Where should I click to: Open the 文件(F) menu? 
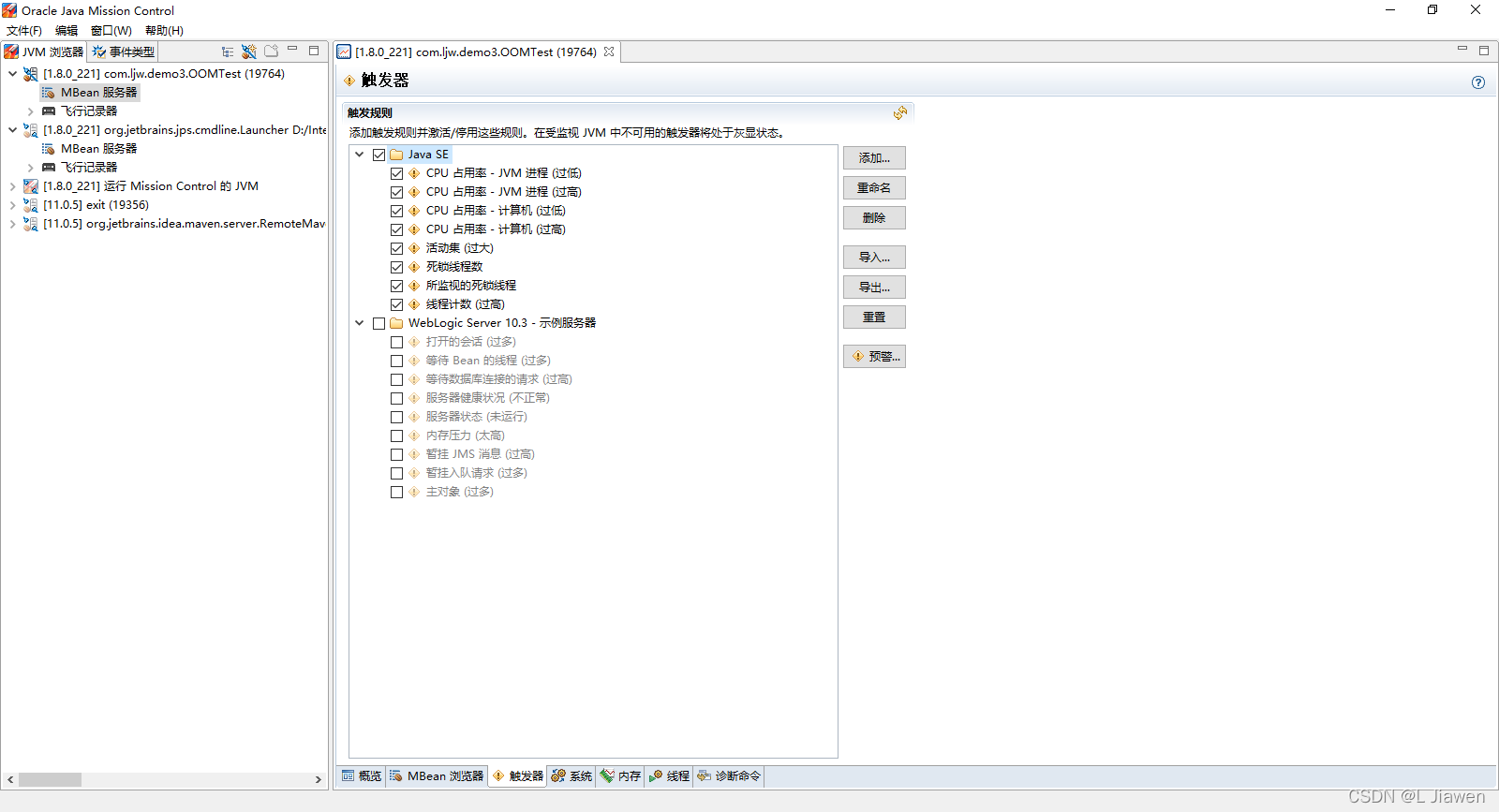click(x=24, y=31)
